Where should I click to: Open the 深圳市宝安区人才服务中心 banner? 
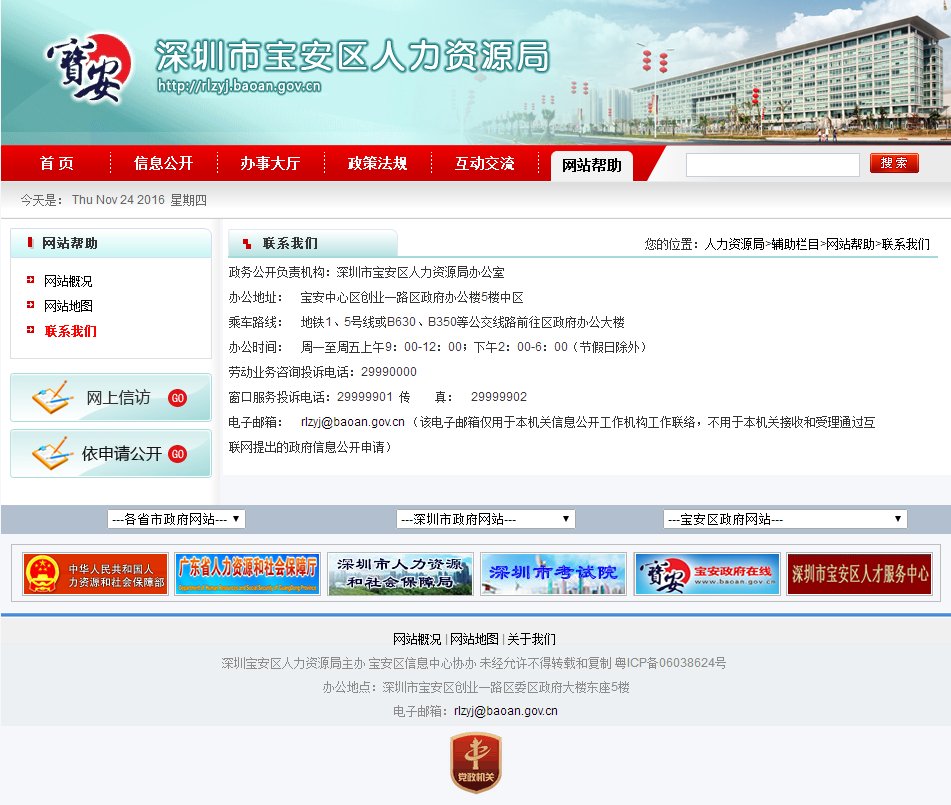coord(859,572)
